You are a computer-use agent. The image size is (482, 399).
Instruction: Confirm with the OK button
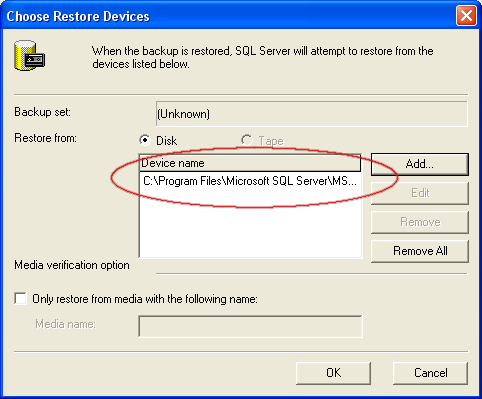[x=333, y=373]
